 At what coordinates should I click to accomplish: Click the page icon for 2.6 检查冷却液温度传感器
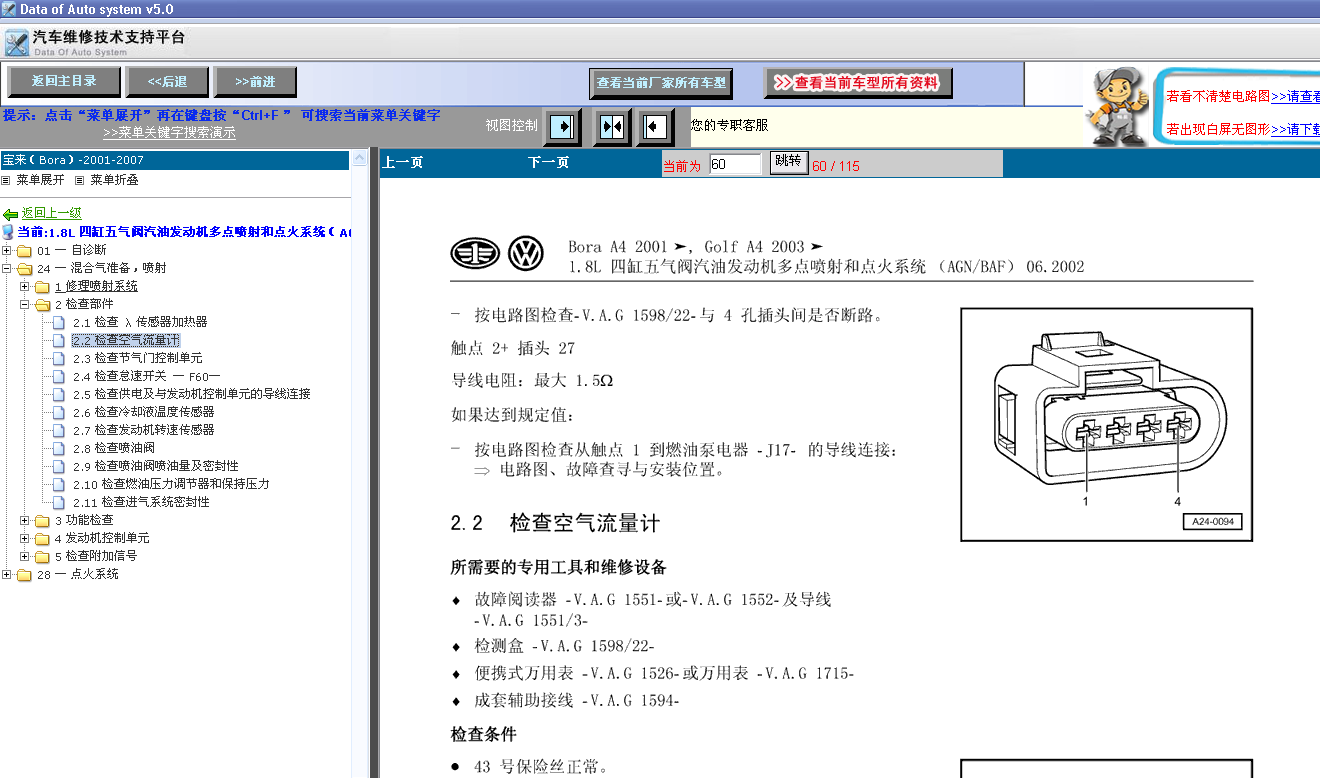59,412
